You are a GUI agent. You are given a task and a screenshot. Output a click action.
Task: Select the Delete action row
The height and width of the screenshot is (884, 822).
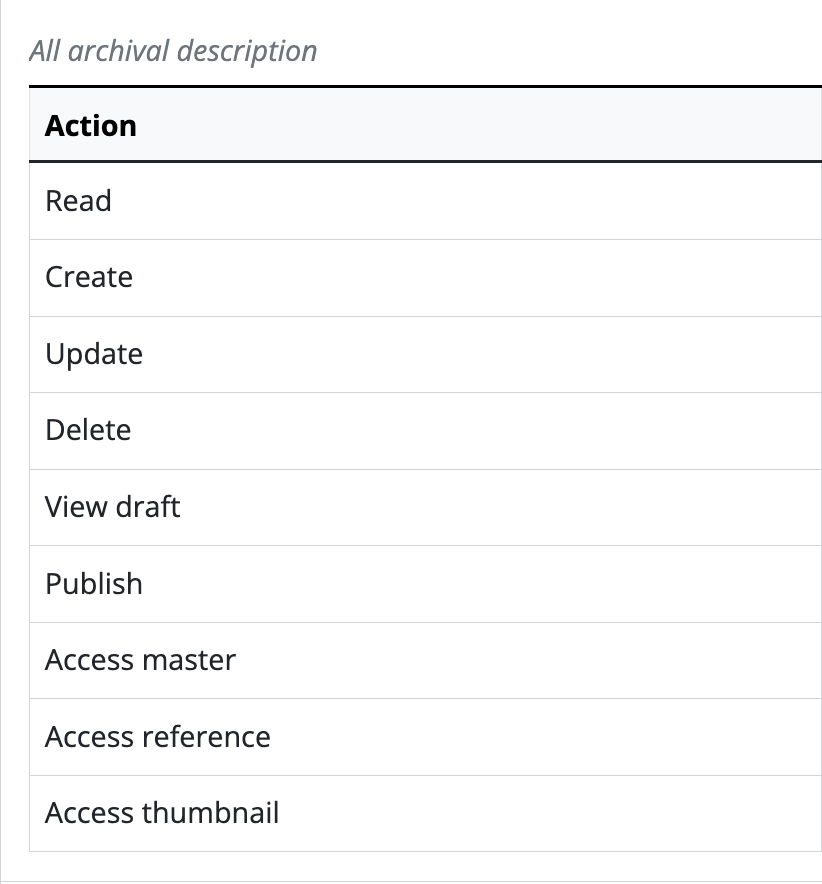(x=88, y=431)
